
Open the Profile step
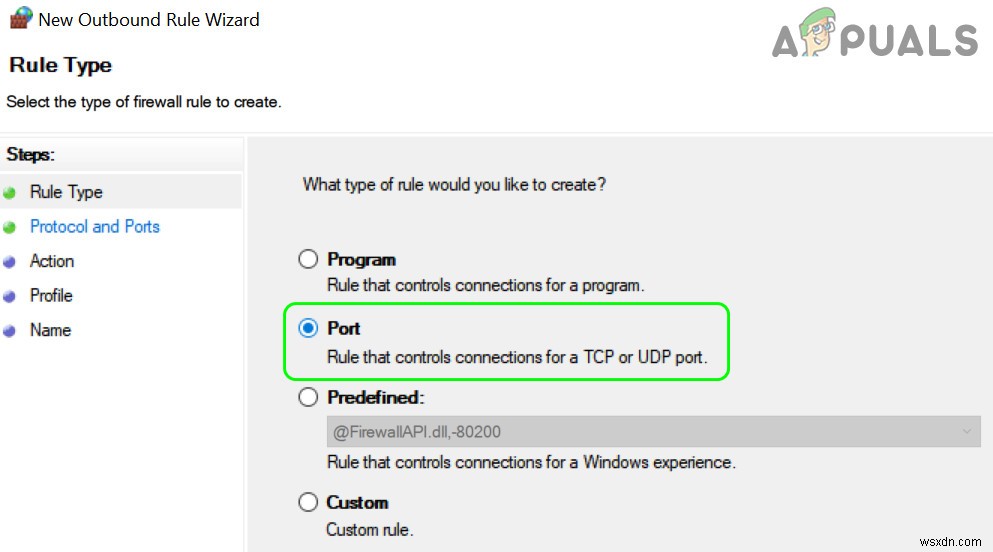coord(51,296)
